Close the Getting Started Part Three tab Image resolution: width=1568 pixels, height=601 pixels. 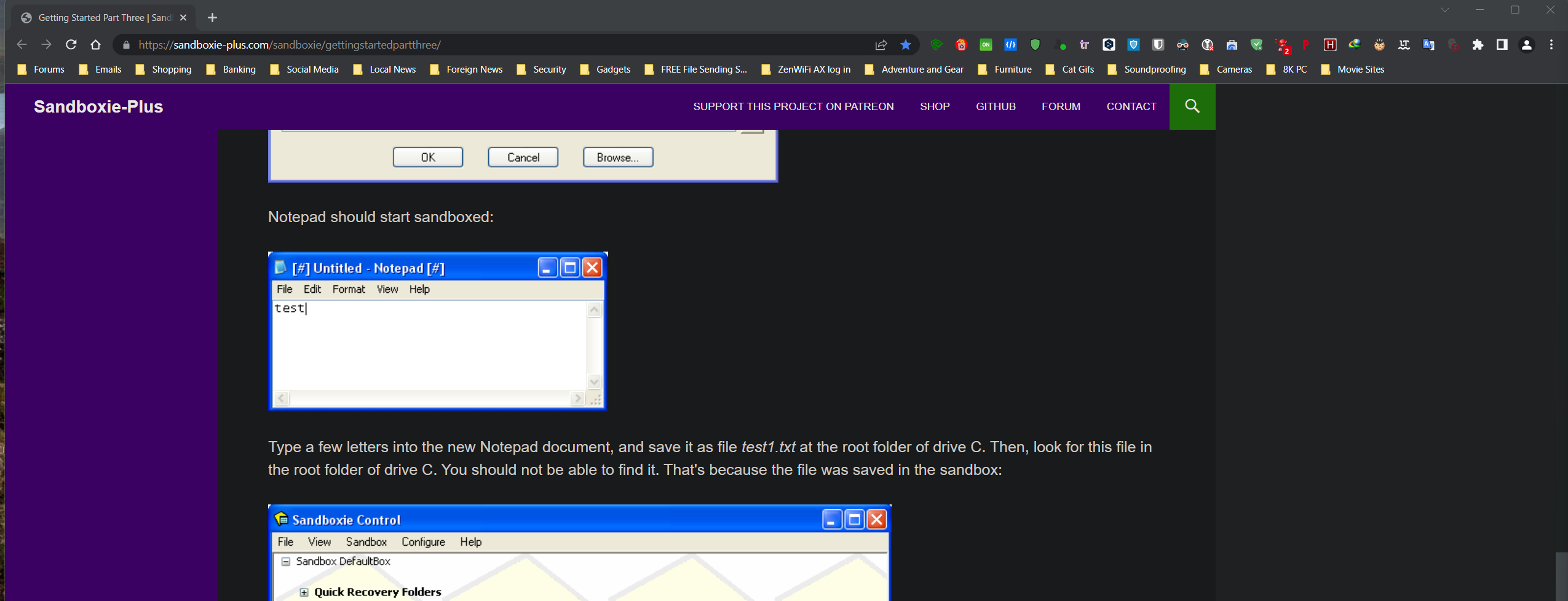click(183, 18)
